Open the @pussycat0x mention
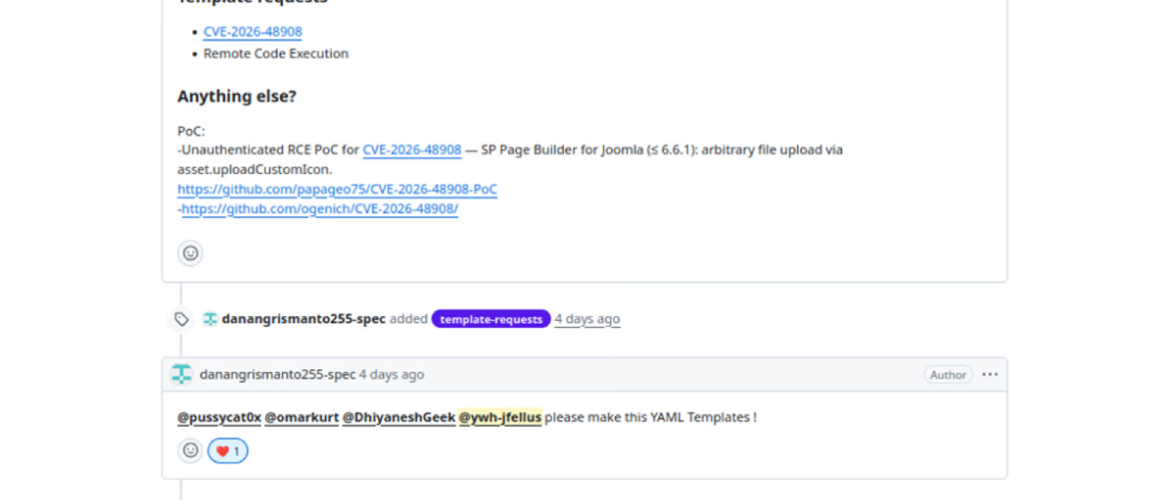1175x500 pixels. click(x=219, y=418)
